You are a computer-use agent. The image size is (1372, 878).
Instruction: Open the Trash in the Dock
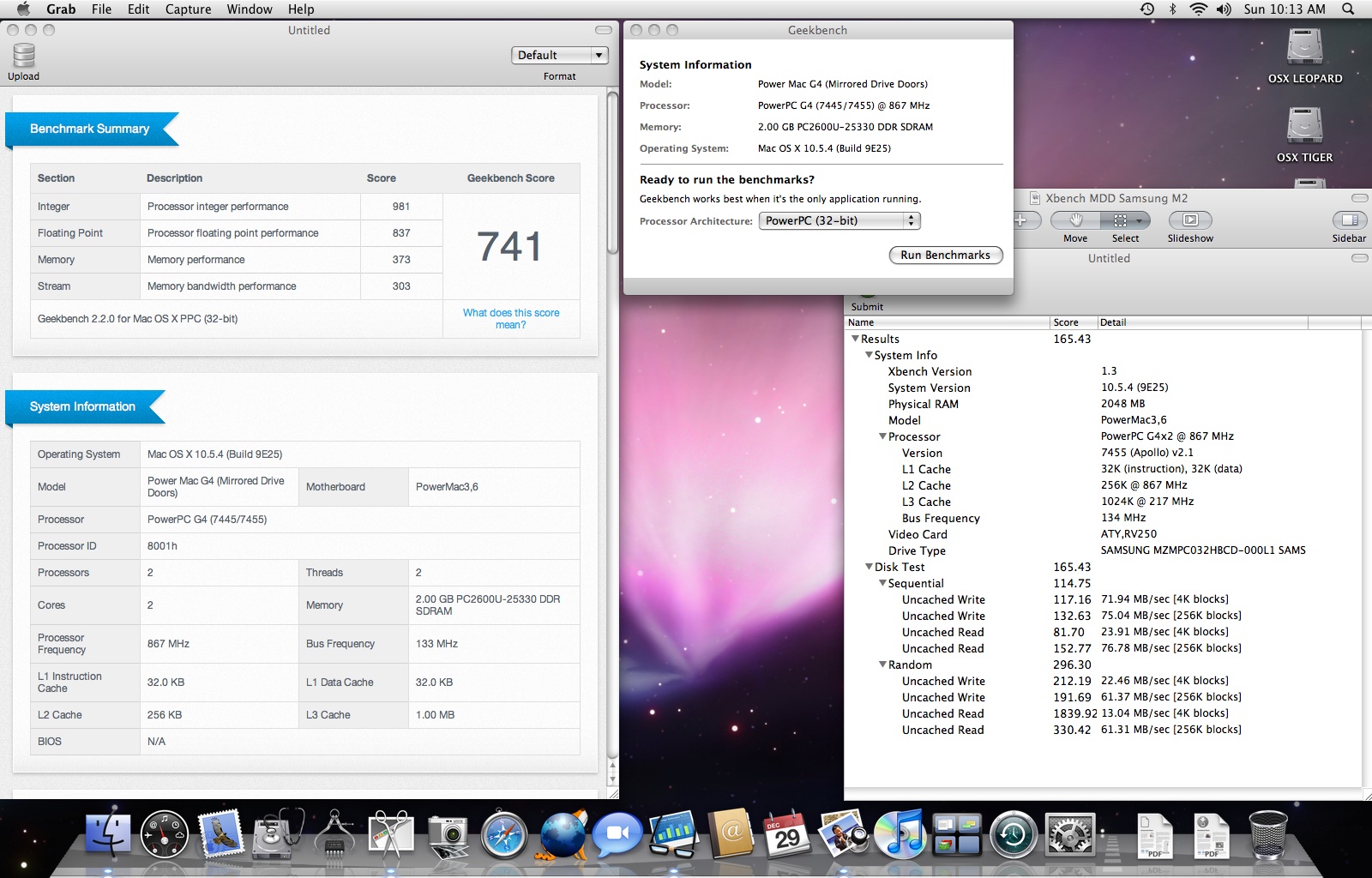(1267, 834)
